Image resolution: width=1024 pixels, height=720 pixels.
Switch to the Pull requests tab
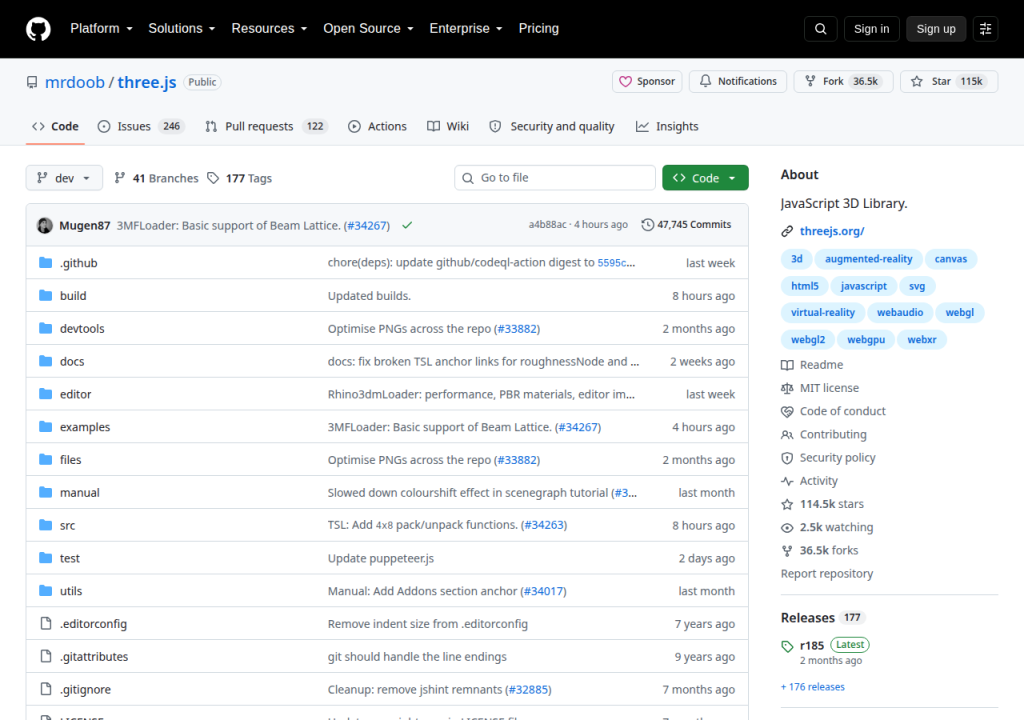click(265, 126)
